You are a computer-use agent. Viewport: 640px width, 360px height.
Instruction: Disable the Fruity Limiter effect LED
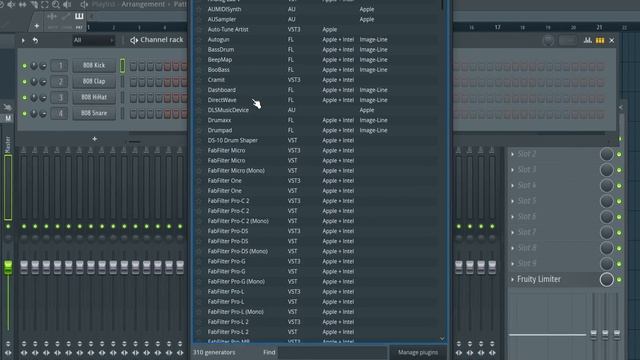point(620,280)
